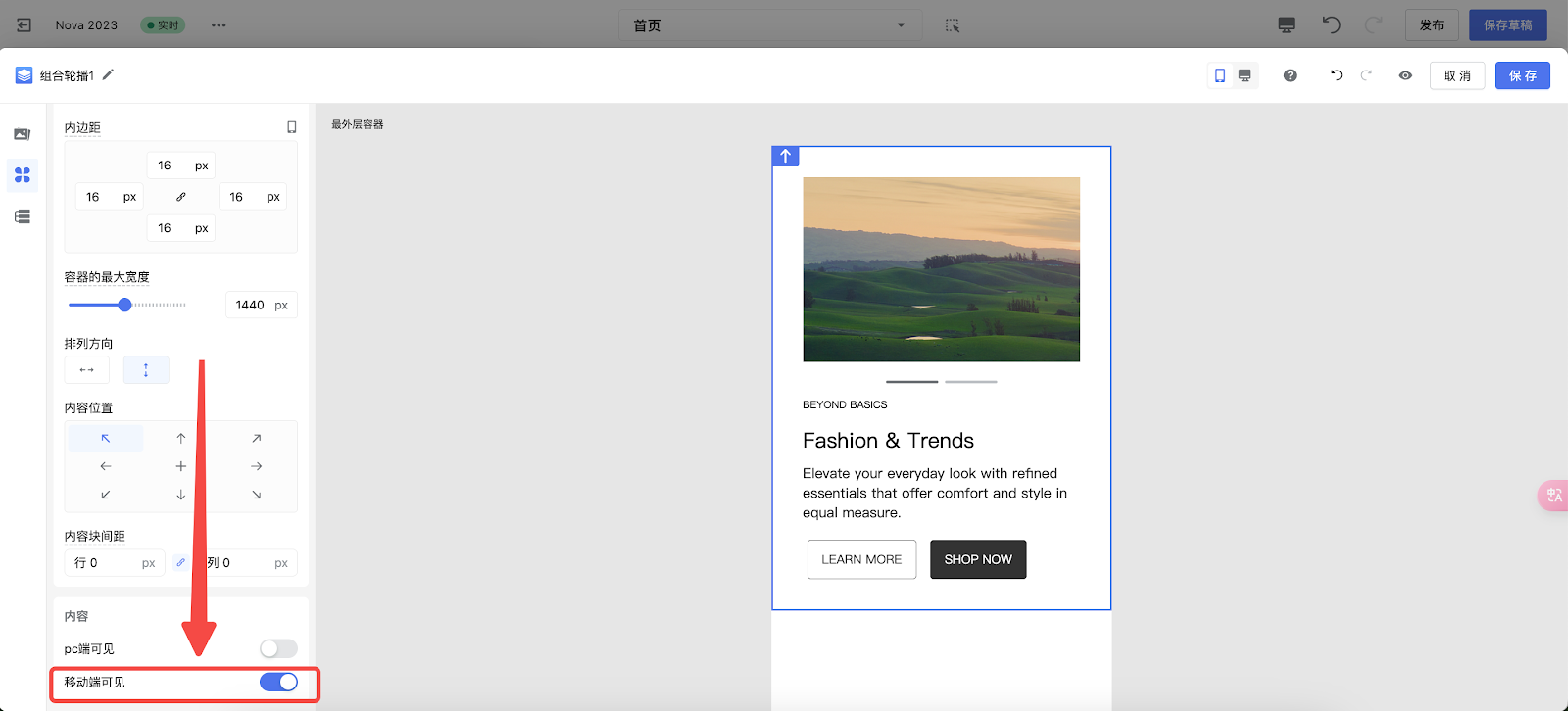
Task: Click the 发布 publish button
Action: click(x=1432, y=25)
